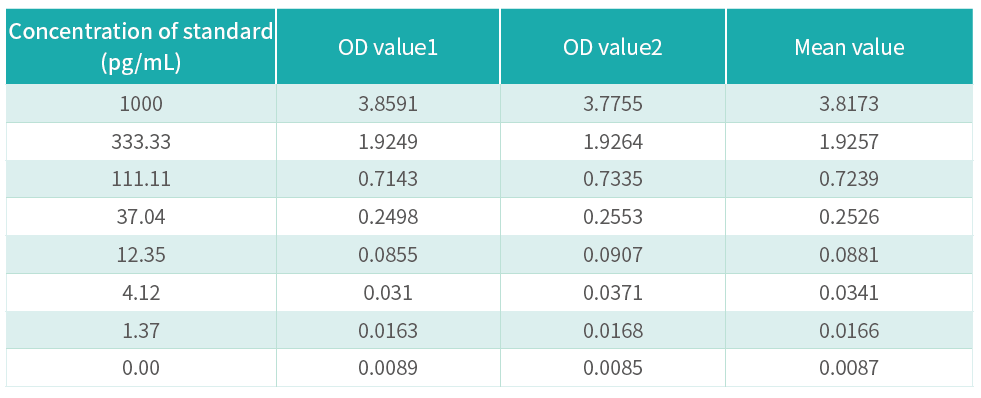Select the 0.0087 mean value cell
981x398 pixels.
[850, 367]
